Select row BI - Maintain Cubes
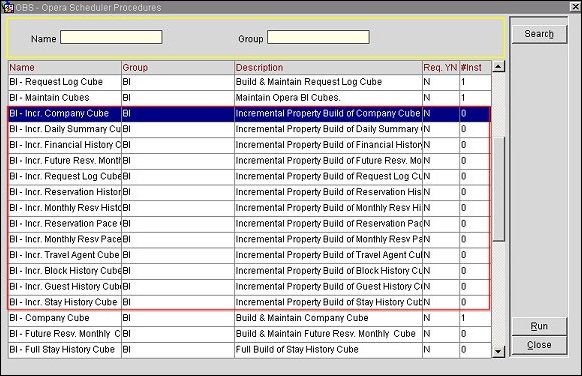 tap(250, 98)
